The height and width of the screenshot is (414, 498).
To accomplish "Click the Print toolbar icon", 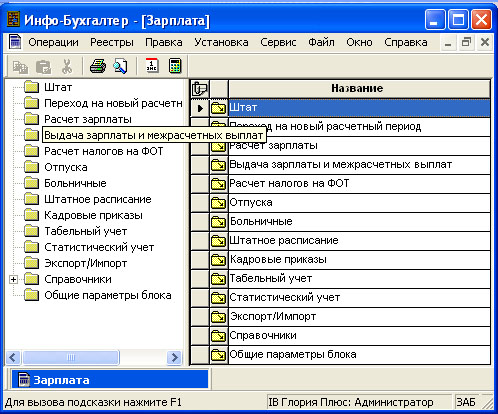I will coord(98,66).
